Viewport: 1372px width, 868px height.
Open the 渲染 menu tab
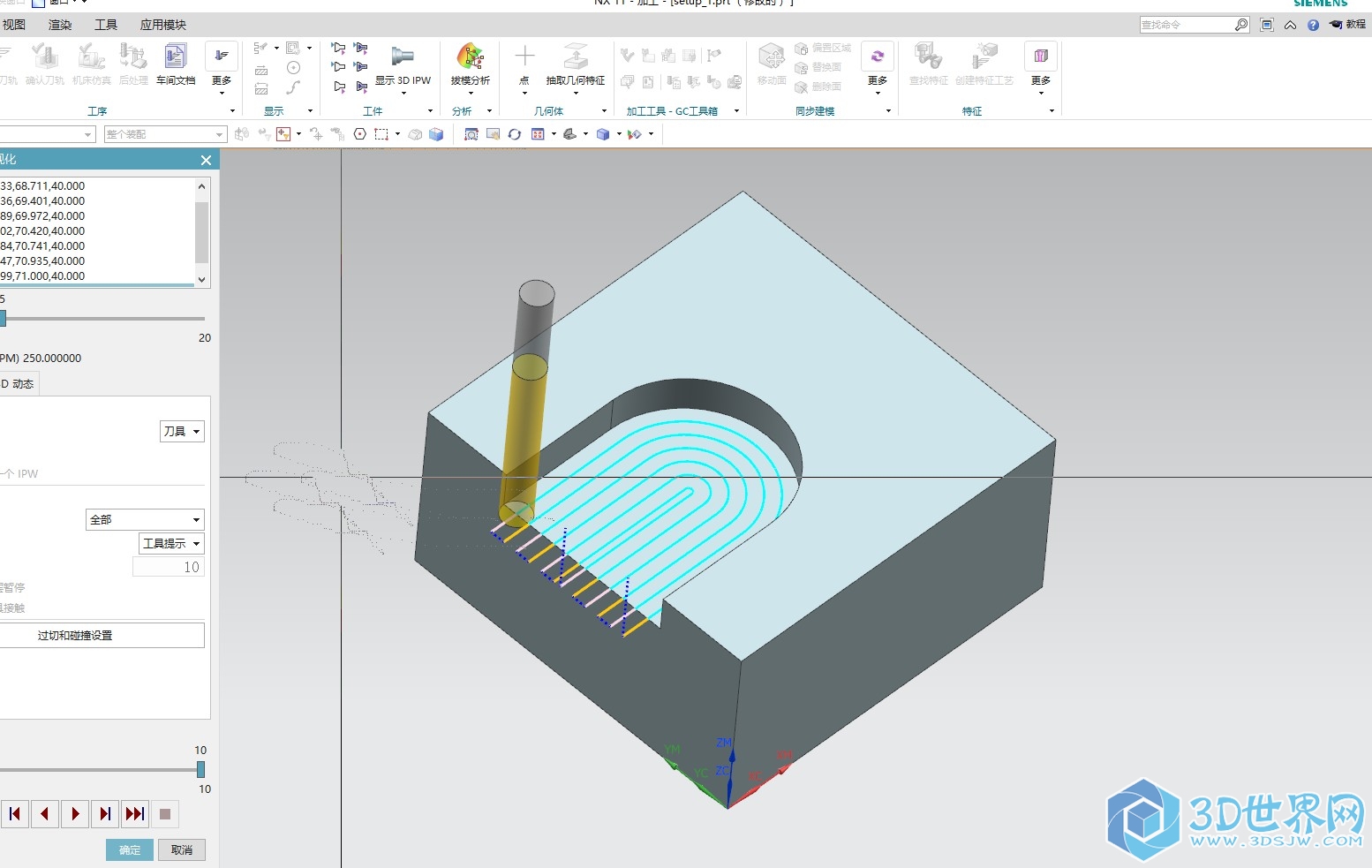tap(60, 25)
